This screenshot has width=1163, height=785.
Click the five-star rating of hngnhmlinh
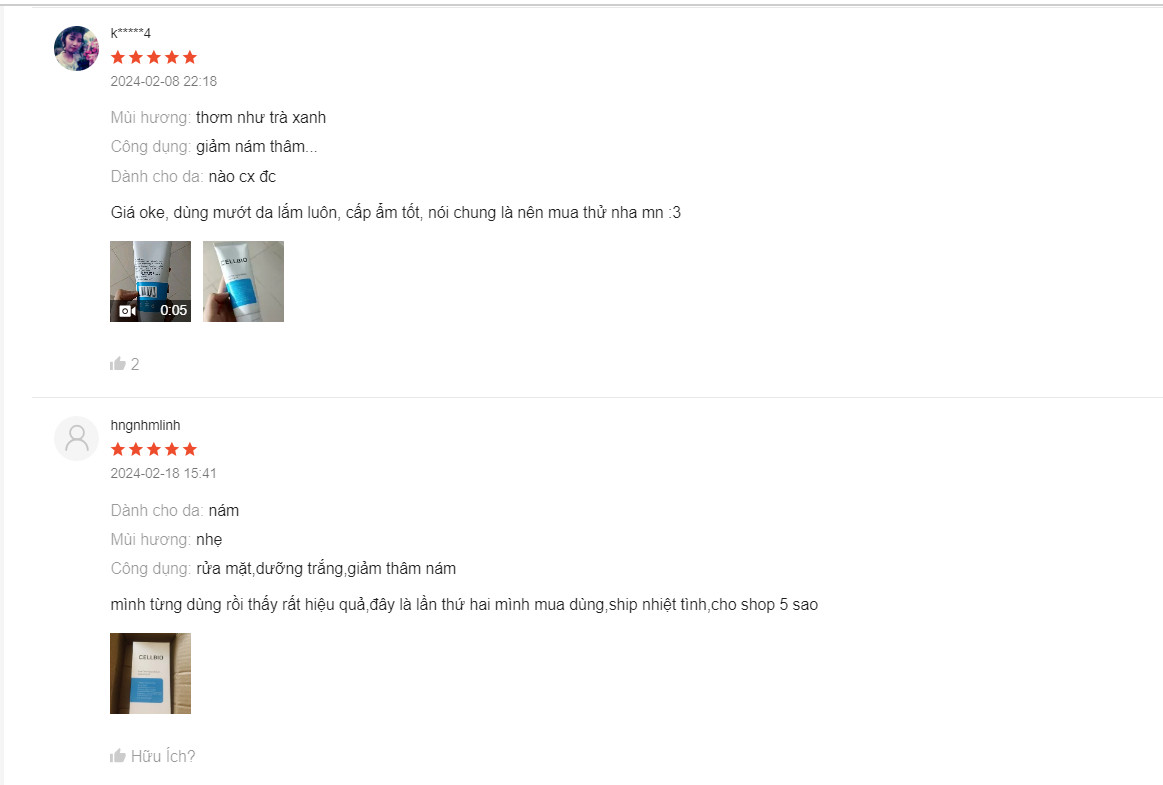pos(154,449)
